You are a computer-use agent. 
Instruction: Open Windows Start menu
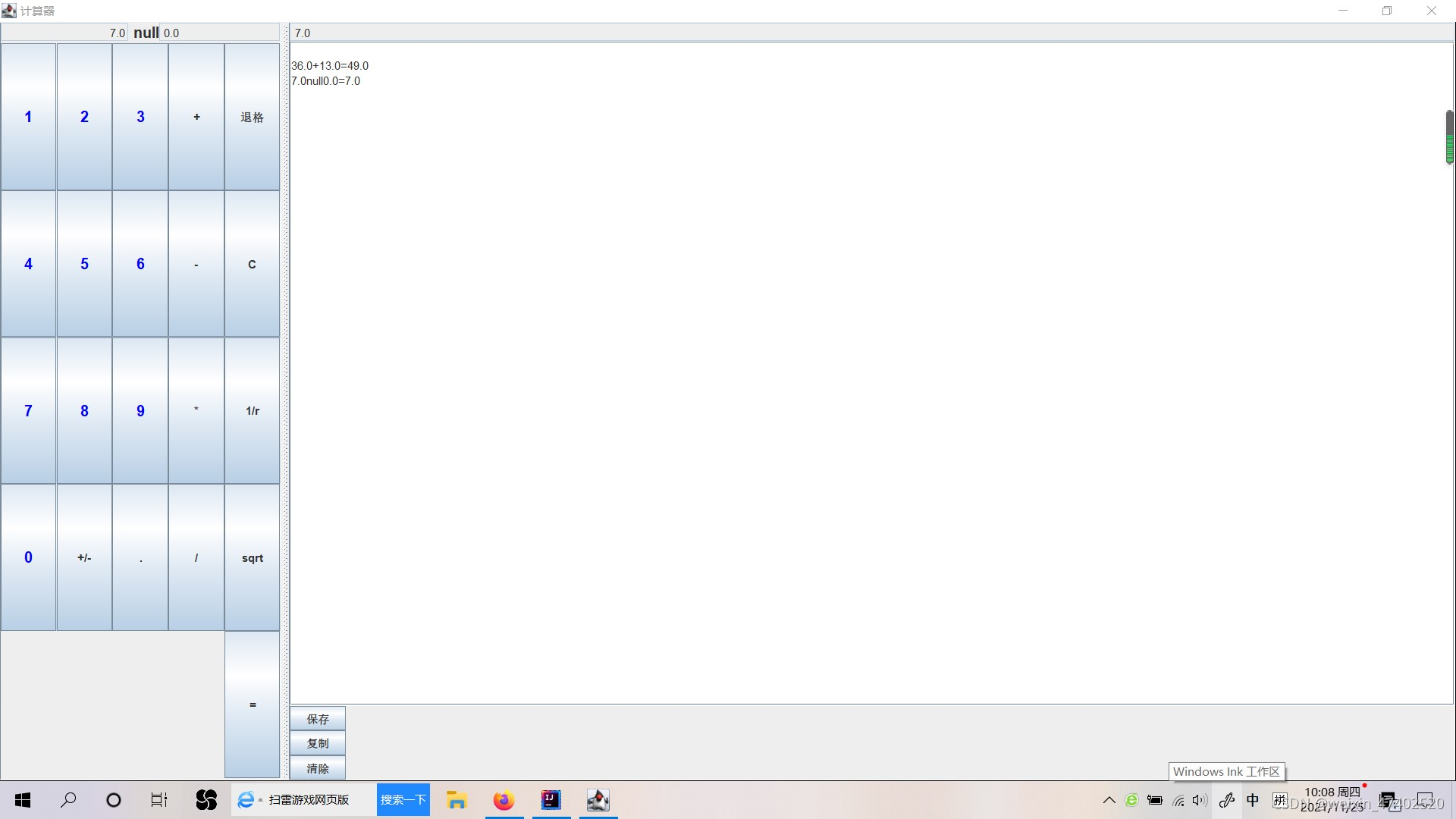point(23,800)
